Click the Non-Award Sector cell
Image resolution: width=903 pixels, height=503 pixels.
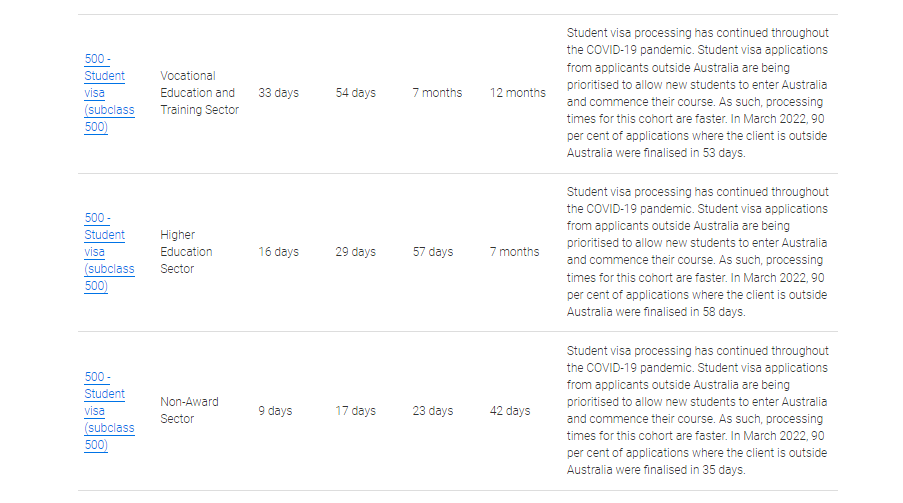[x=189, y=410]
